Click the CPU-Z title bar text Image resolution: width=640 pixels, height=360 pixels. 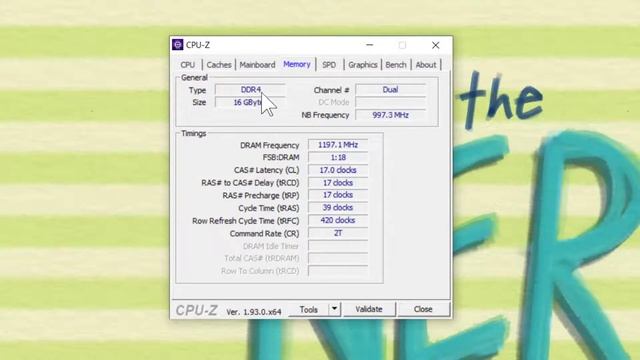[x=198, y=45]
